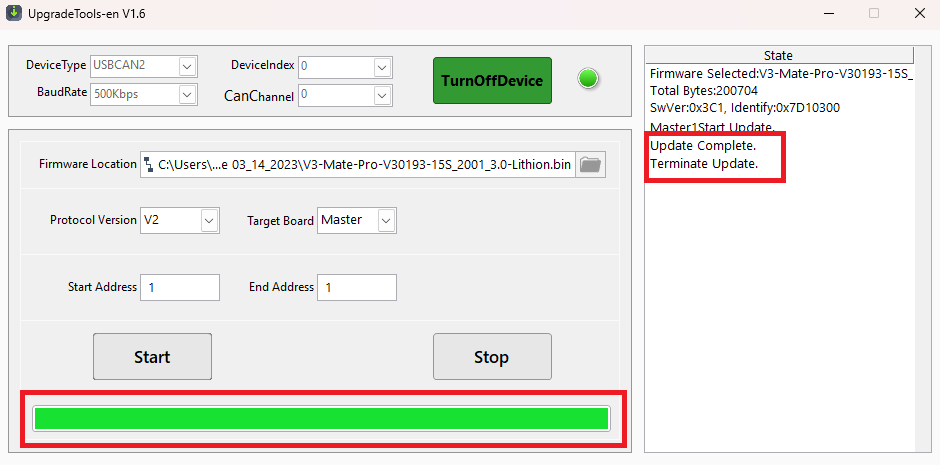
Task: Click the Firmware Location path field
Action: pyautogui.click(x=358, y=164)
